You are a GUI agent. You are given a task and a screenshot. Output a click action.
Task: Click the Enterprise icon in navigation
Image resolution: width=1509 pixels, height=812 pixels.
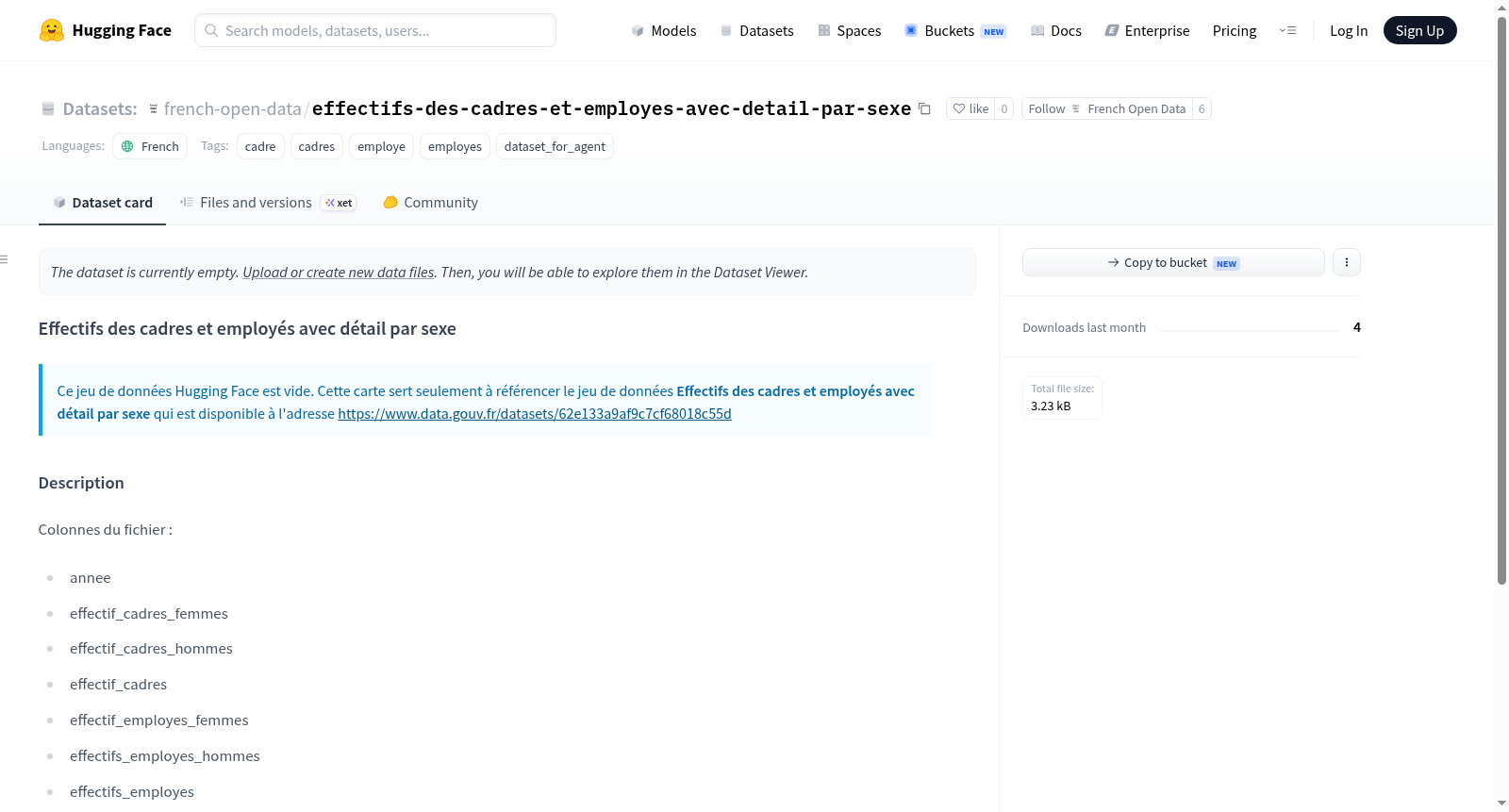1112,30
